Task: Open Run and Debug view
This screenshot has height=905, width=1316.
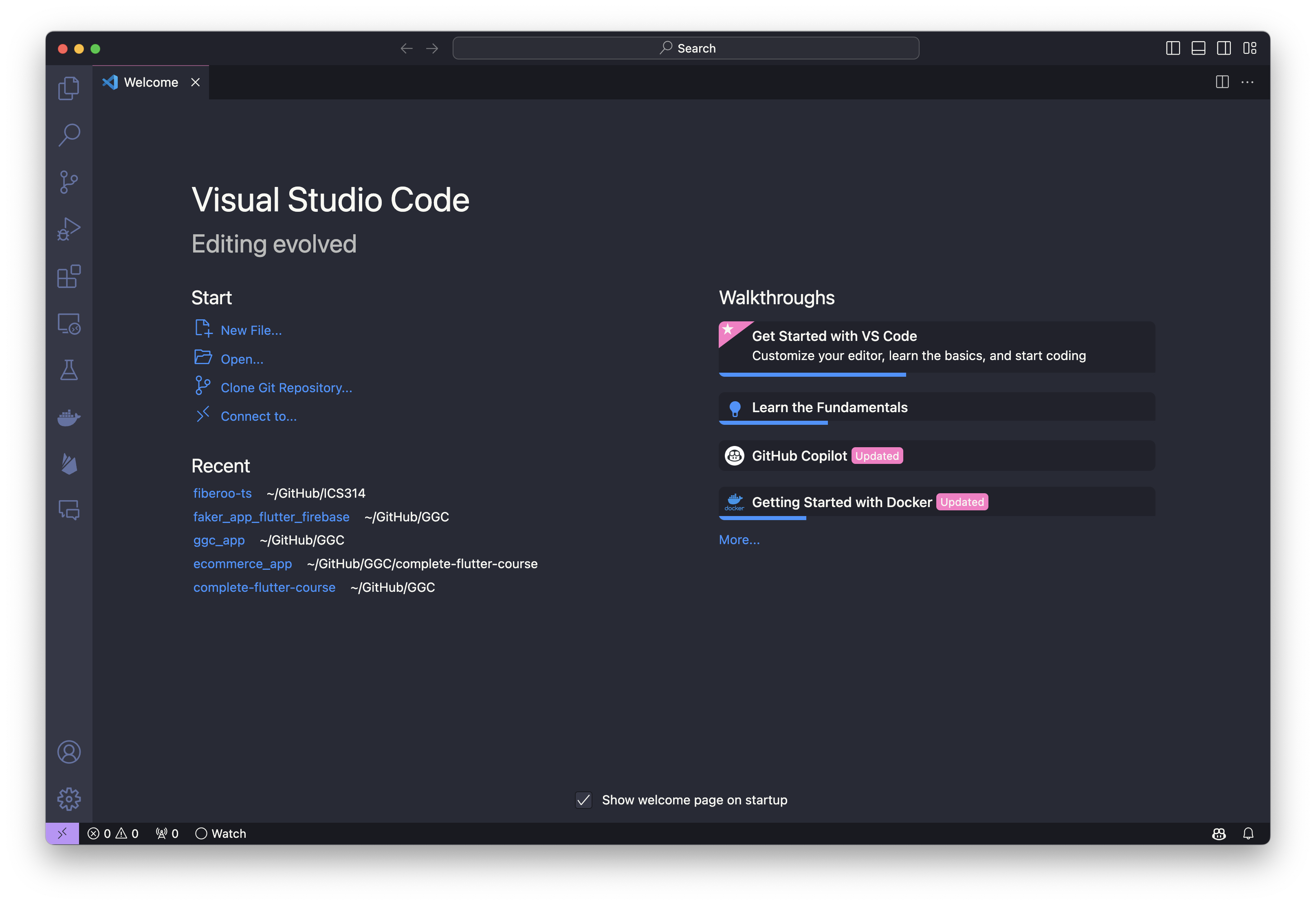Action: 68,229
